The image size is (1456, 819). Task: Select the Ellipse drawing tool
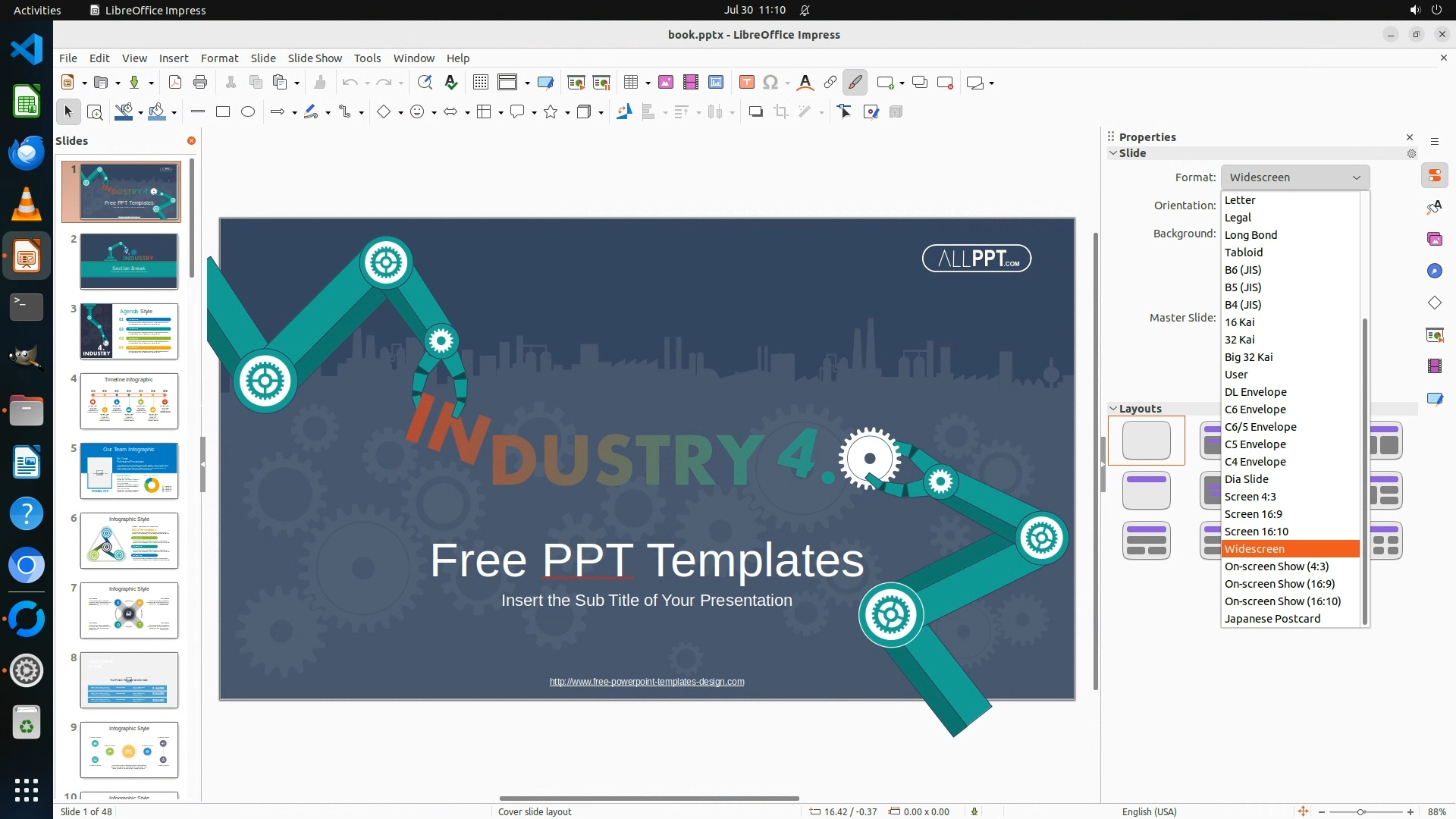[248, 112]
